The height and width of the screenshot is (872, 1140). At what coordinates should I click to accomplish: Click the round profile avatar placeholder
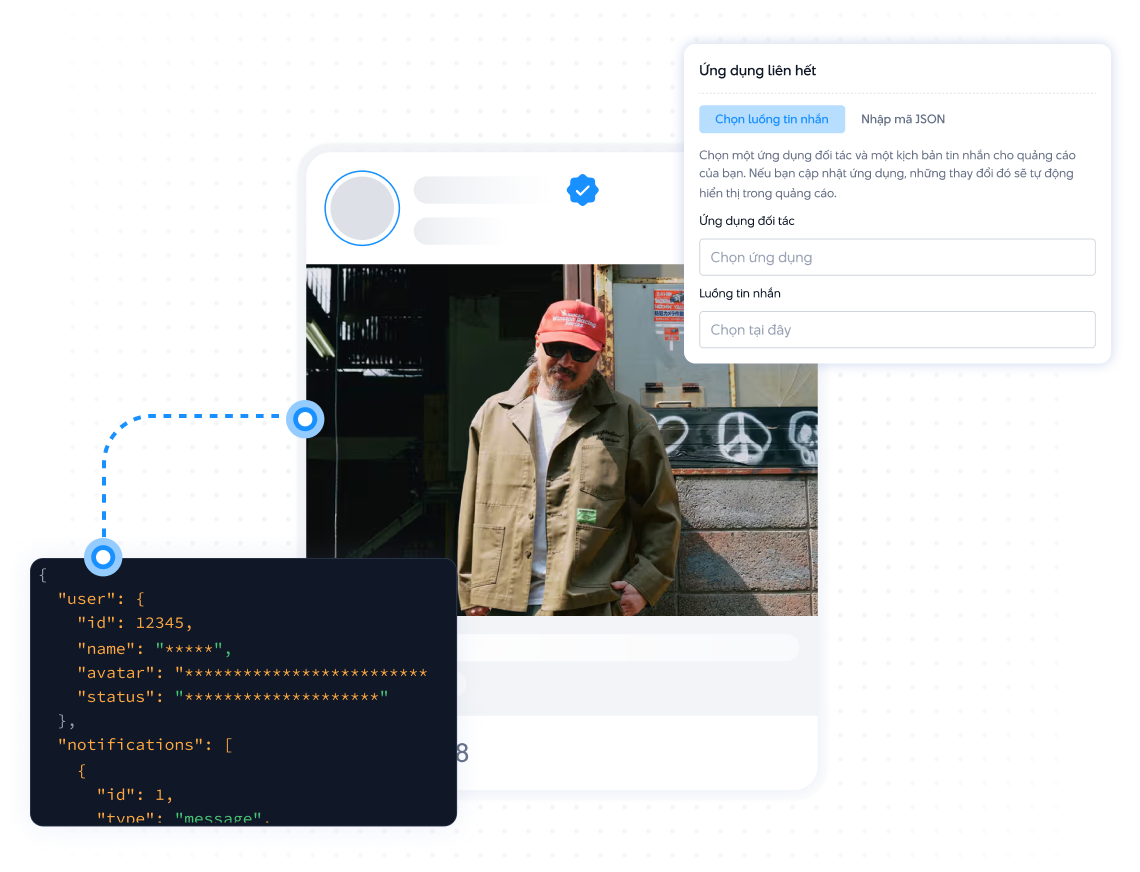(x=362, y=209)
